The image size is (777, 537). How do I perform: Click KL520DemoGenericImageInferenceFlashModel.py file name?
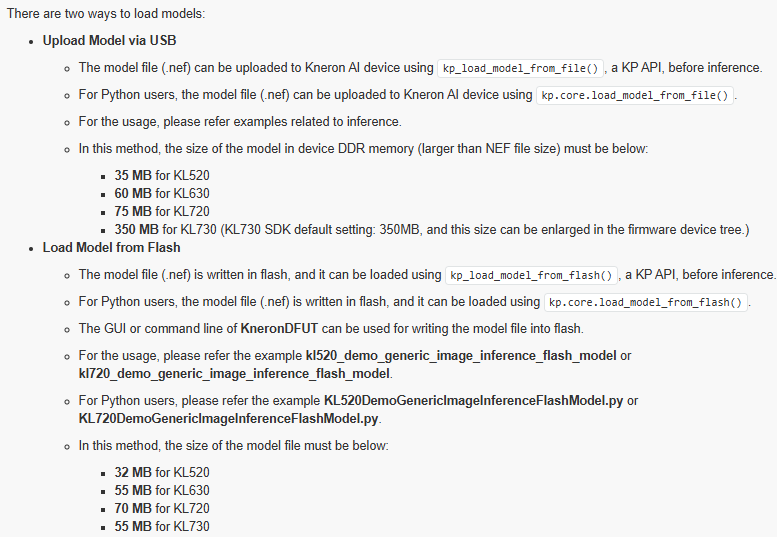pos(473,401)
